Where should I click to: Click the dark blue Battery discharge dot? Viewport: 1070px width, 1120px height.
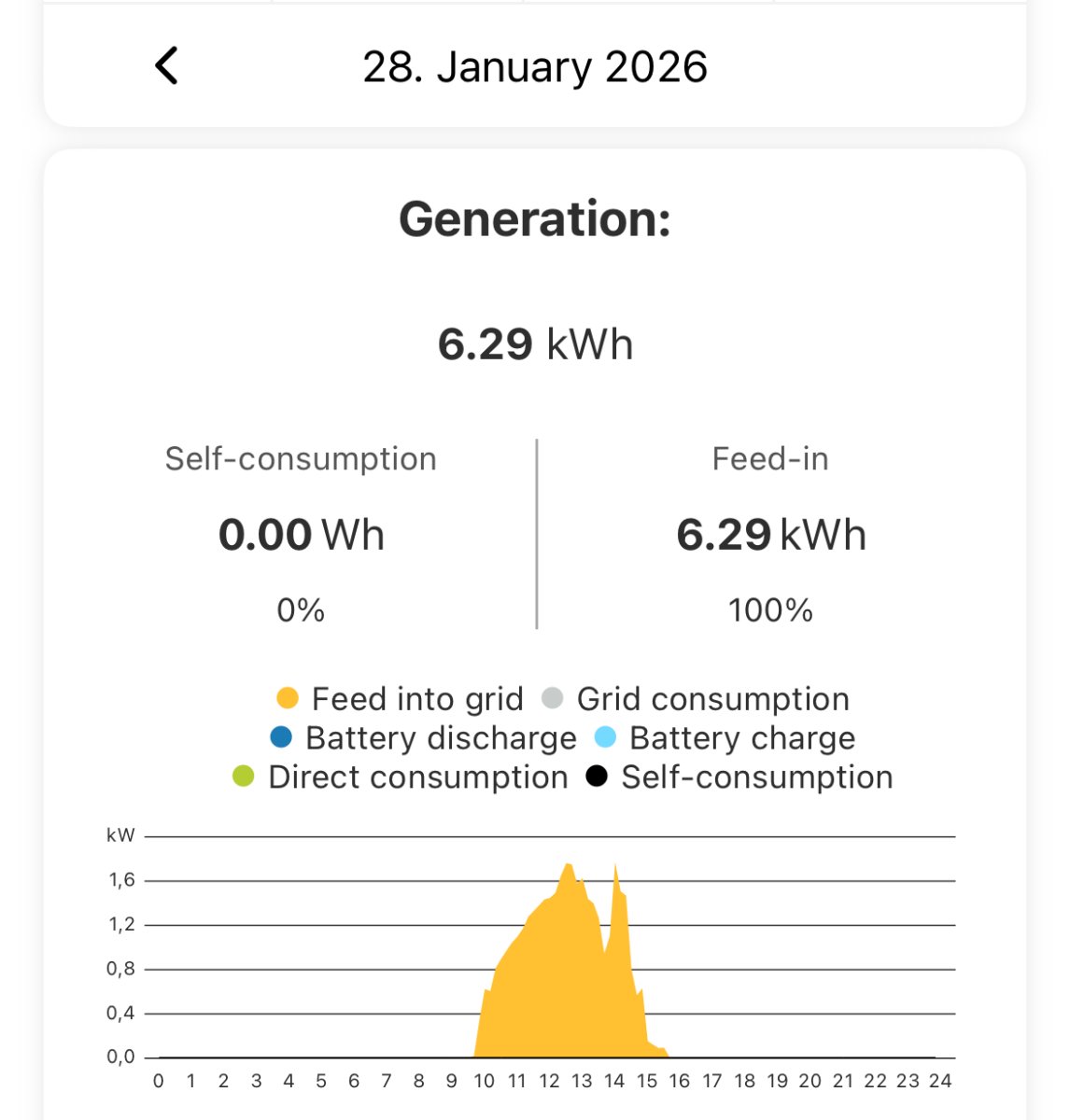tap(281, 737)
